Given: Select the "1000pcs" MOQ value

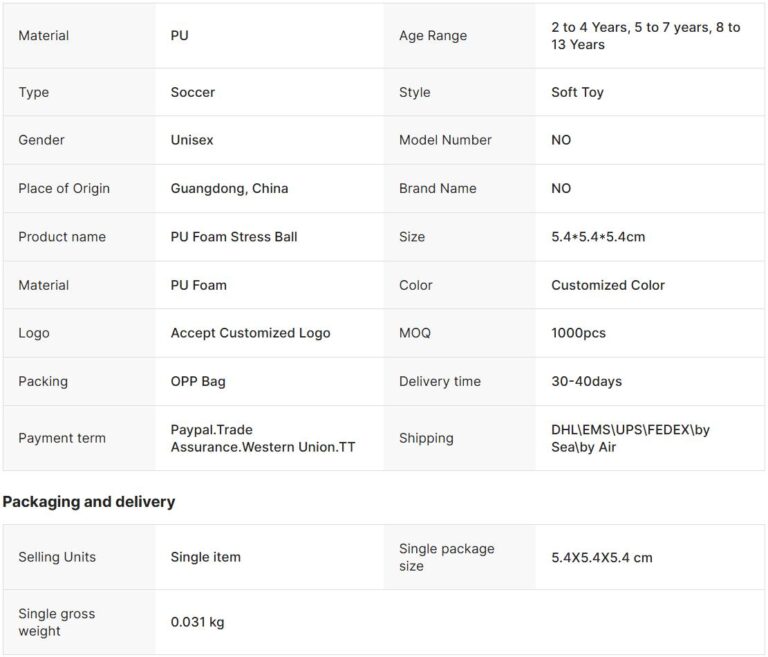Looking at the screenshot, I should [578, 333].
